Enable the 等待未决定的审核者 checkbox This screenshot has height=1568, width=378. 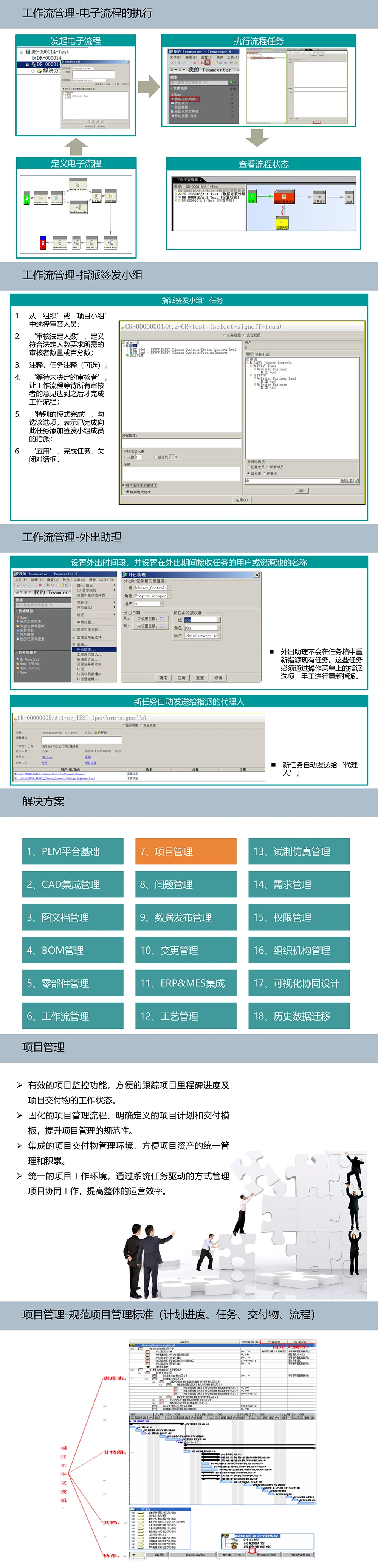click(x=124, y=485)
